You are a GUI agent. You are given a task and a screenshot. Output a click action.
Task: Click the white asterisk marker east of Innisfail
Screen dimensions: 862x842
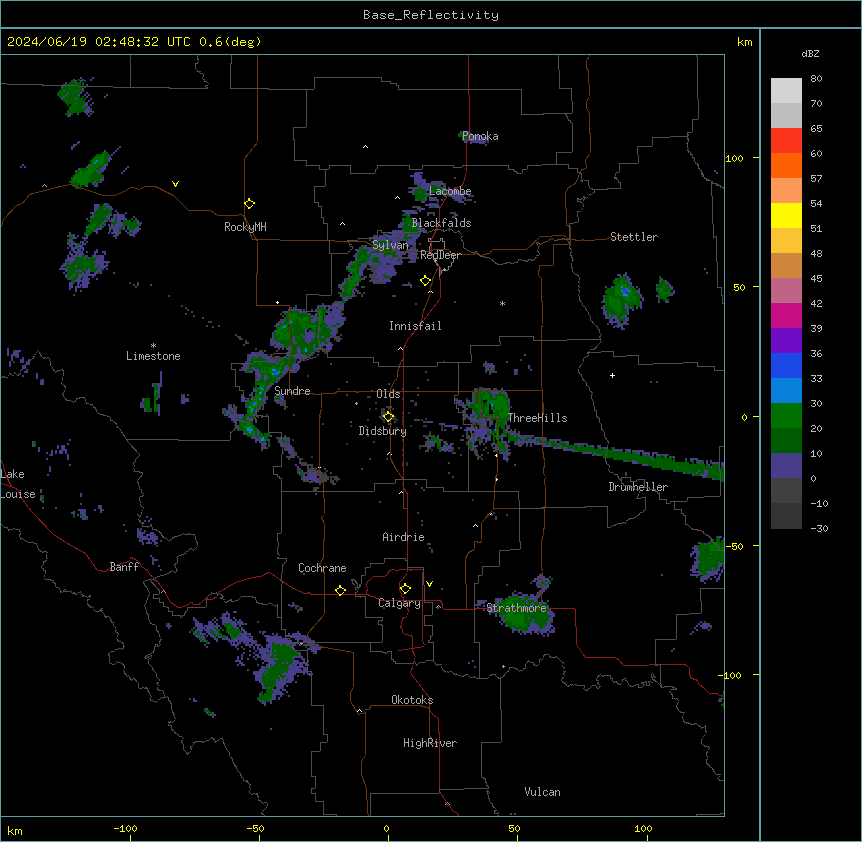pyautogui.click(x=502, y=303)
